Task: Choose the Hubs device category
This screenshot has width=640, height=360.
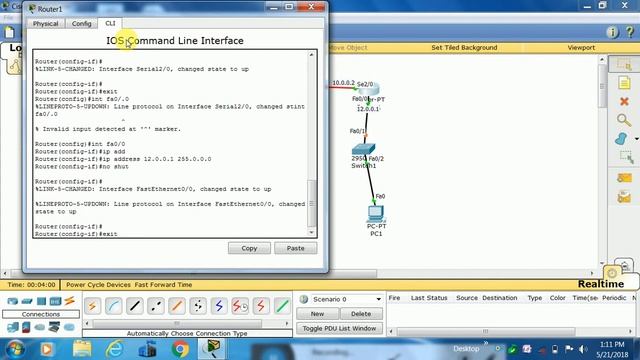Action: [x=41, y=302]
